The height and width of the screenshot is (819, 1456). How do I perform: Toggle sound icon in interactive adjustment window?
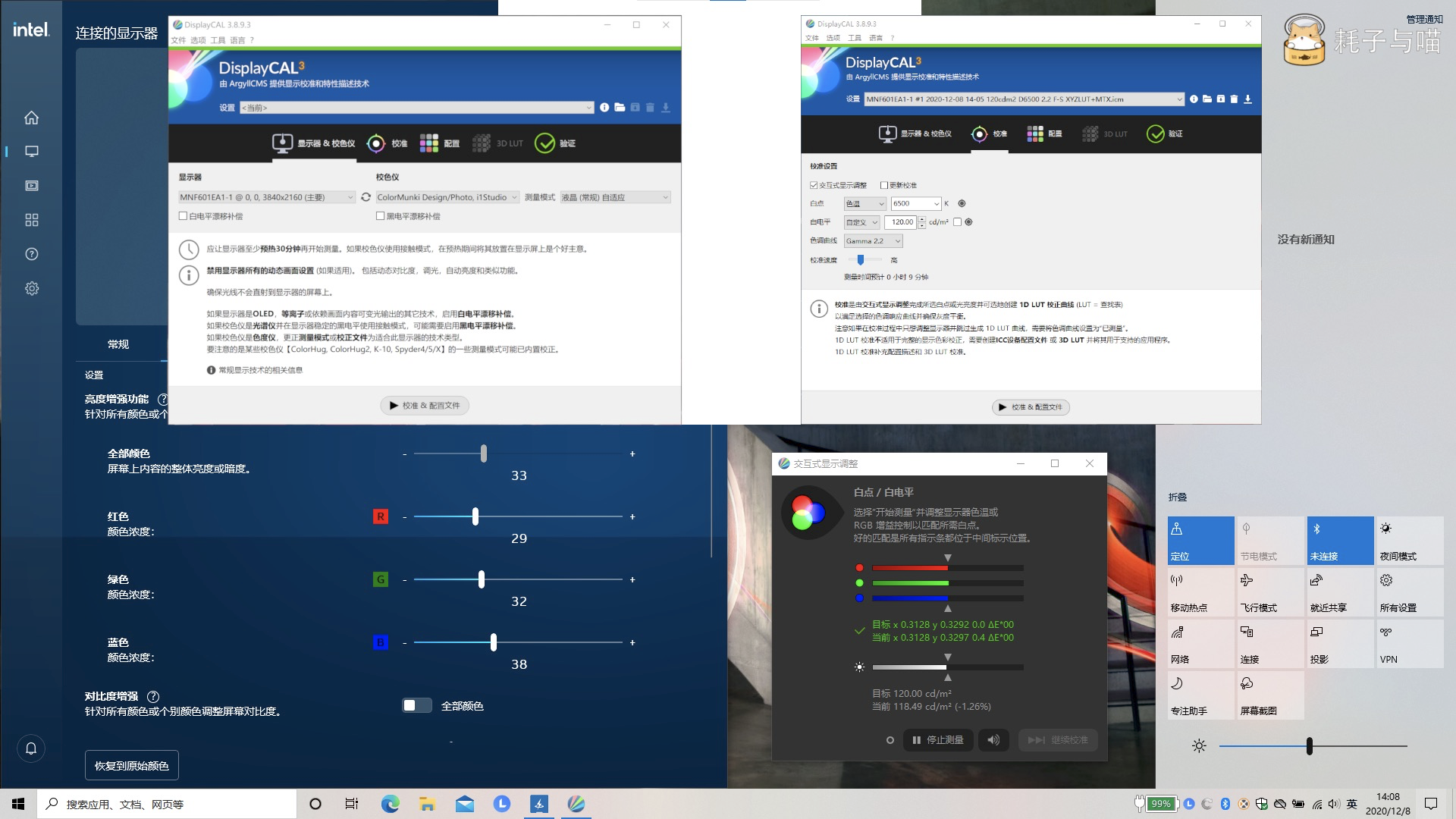(993, 740)
